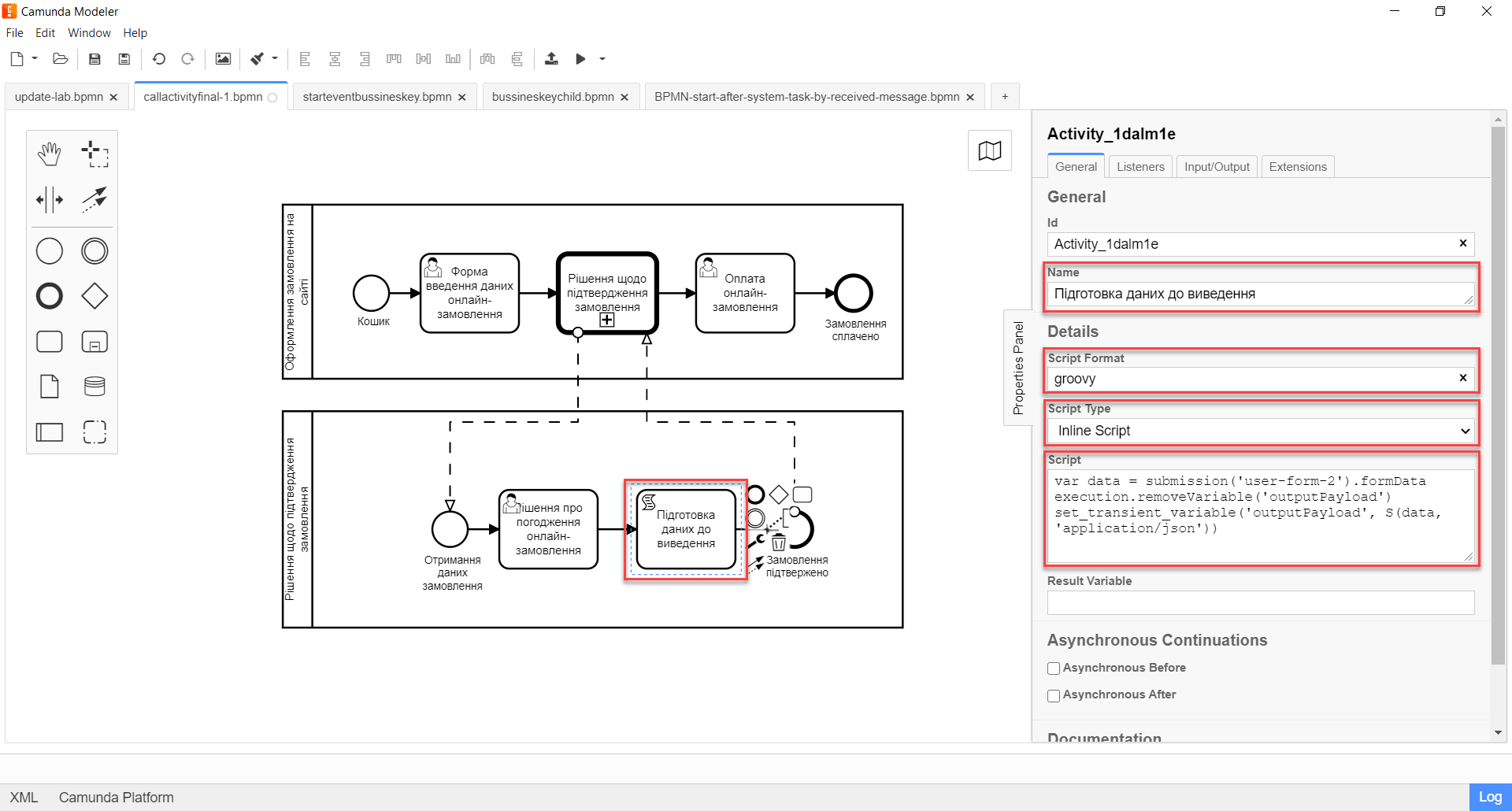The width and height of the screenshot is (1512, 811).
Task: Open the Input/Output properties tab
Action: click(x=1217, y=167)
